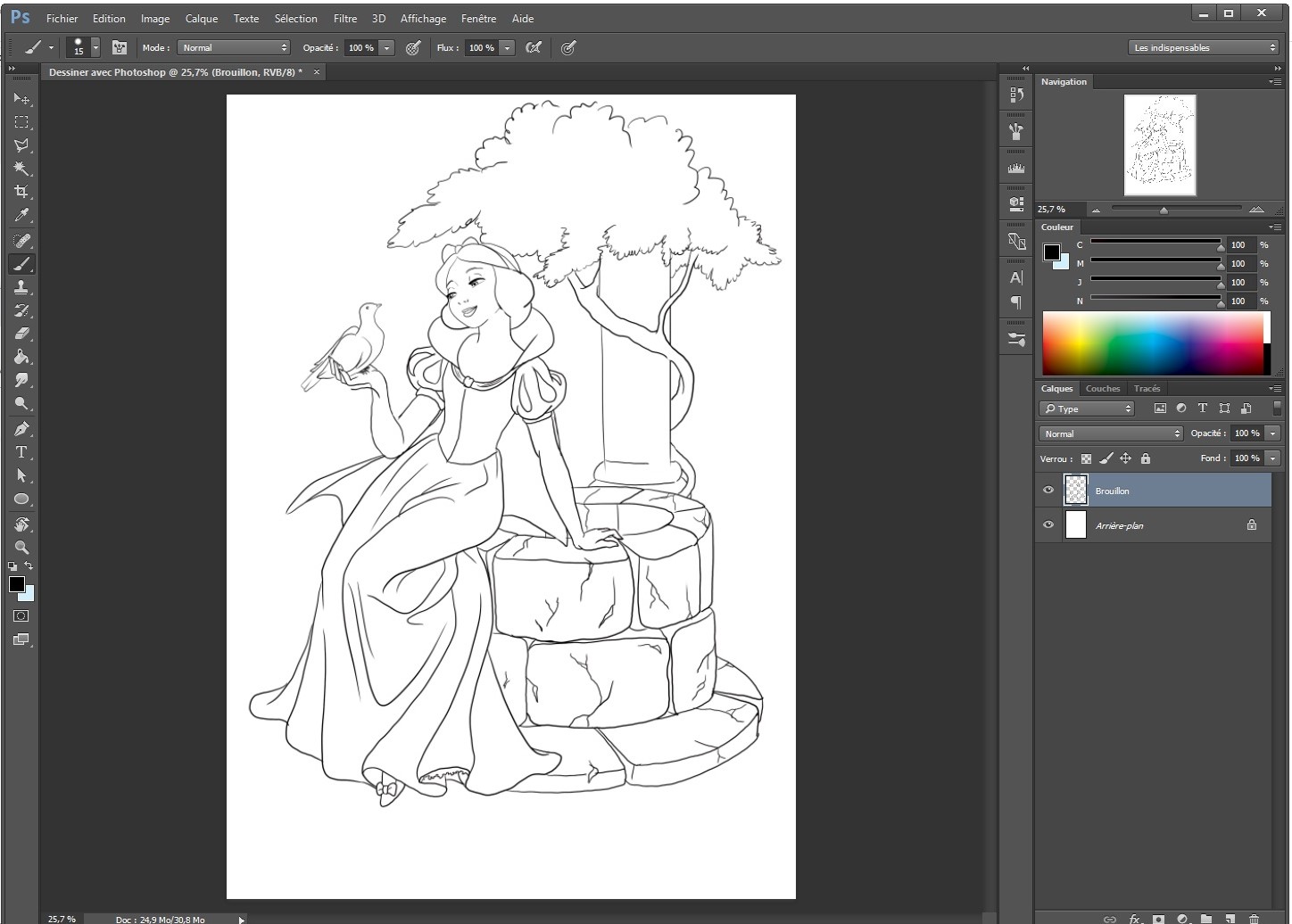Select the Clone Stamp tool

click(21, 287)
